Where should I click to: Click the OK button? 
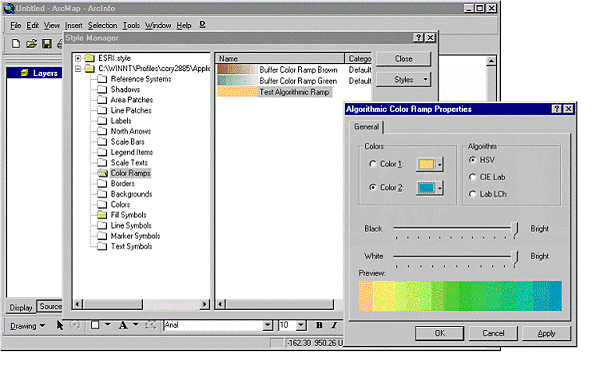pyautogui.click(x=439, y=333)
